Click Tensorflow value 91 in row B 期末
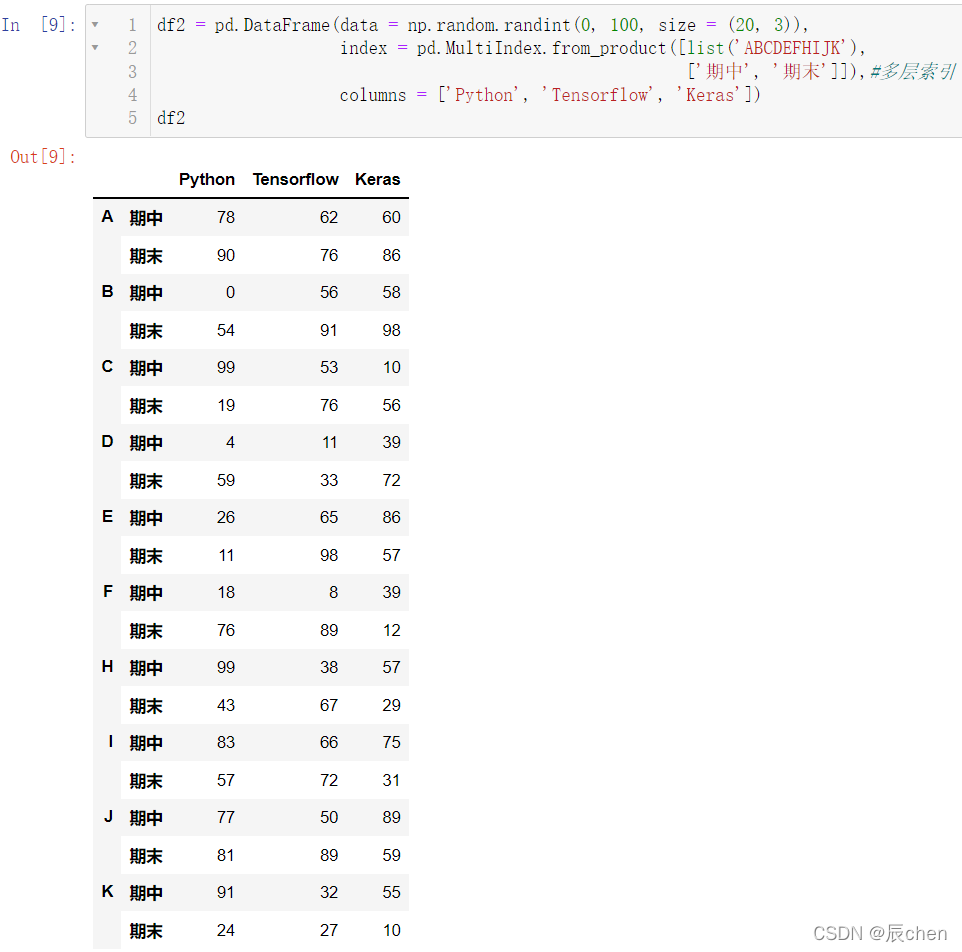The width and height of the screenshot is (962, 952). pyautogui.click(x=329, y=331)
